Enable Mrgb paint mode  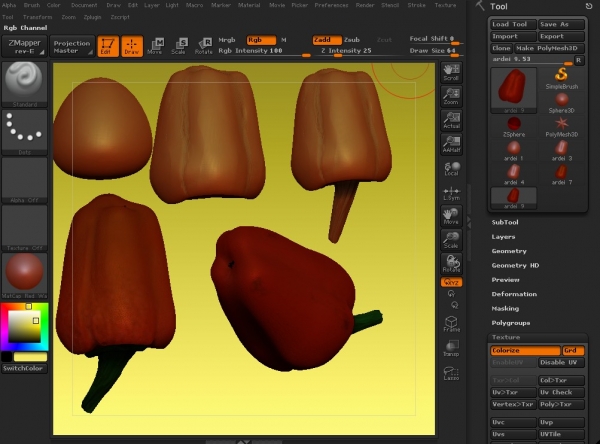click(227, 40)
